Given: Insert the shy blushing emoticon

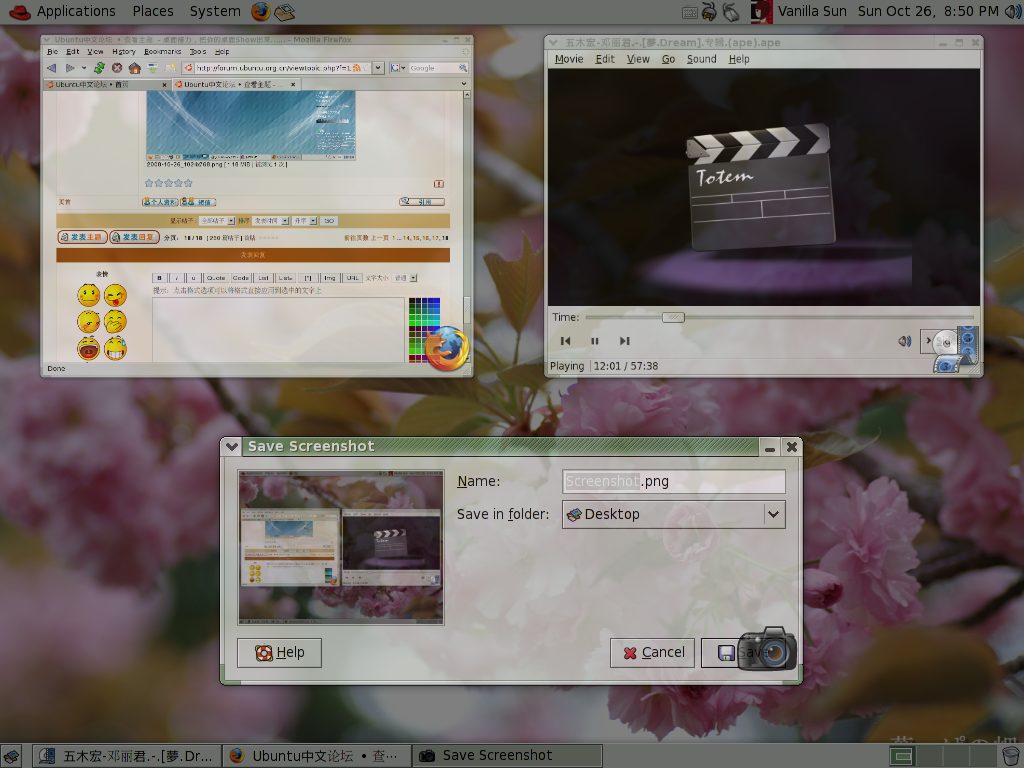Looking at the screenshot, I should pyautogui.click(x=89, y=322).
